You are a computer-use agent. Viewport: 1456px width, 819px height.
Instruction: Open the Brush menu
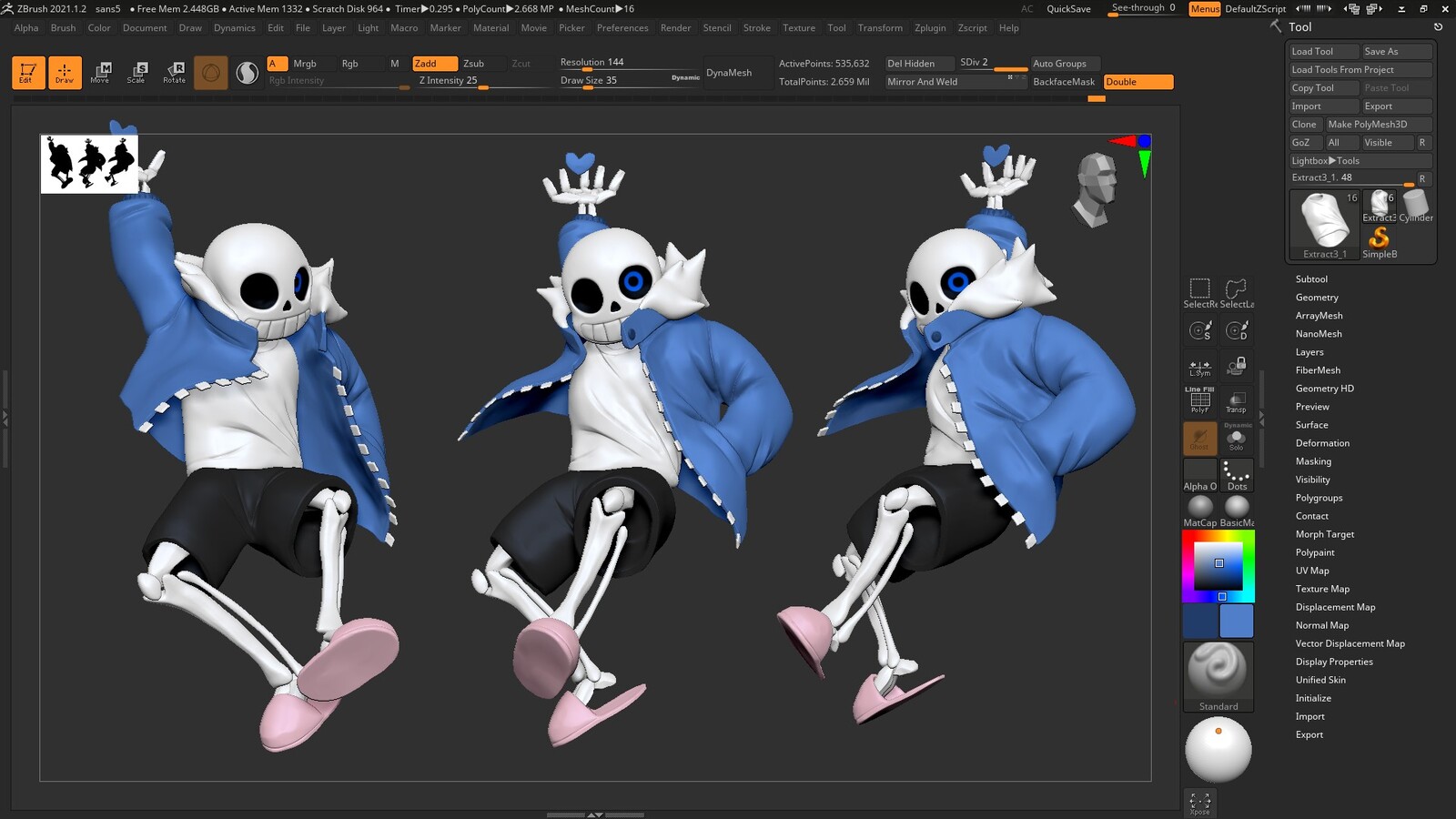[63, 28]
